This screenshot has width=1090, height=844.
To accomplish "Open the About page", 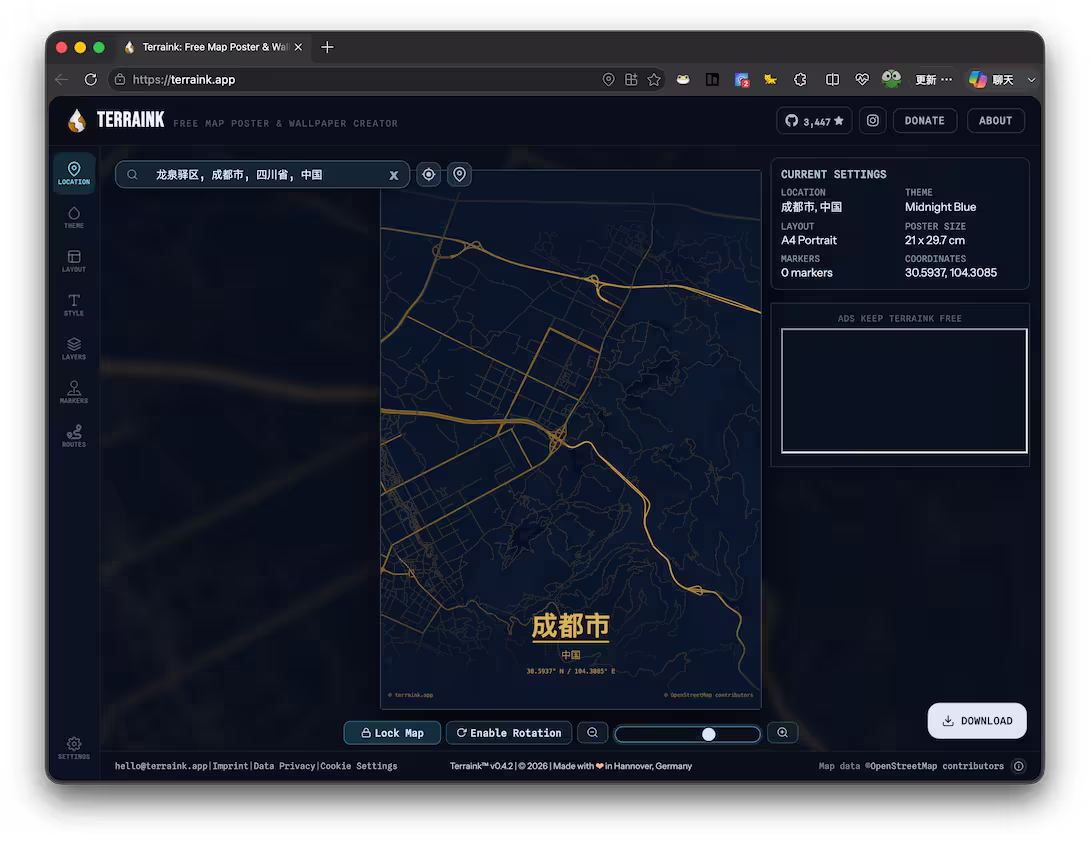I will pyautogui.click(x=995, y=120).
